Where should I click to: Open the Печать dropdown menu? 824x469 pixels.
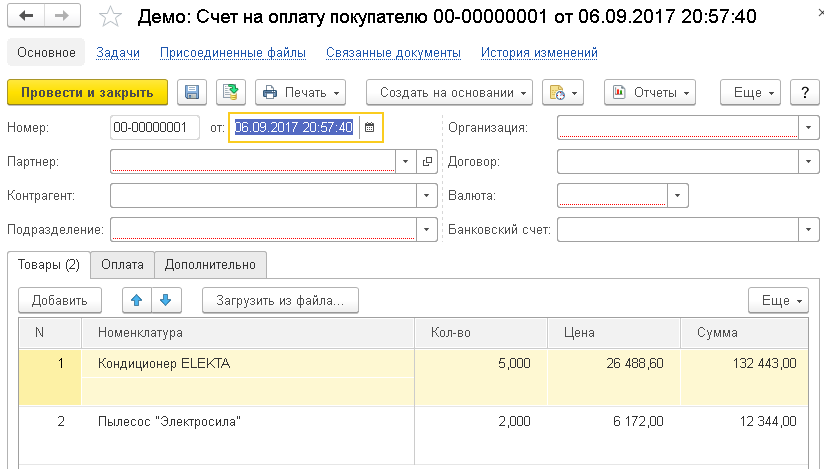pyautogui.click(x=300, y=93)
